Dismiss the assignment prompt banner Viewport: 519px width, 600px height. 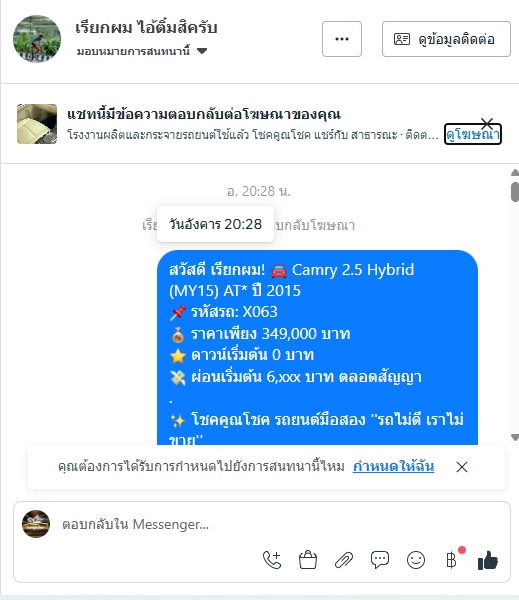click(x=462, y=467)
